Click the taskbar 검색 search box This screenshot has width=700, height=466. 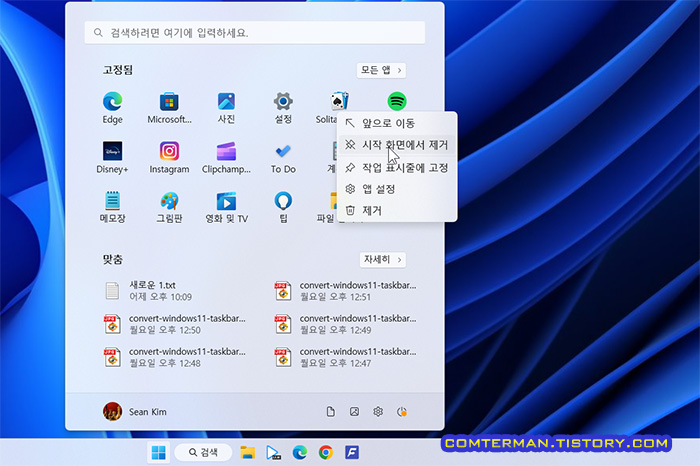click(x=203, y=453)
